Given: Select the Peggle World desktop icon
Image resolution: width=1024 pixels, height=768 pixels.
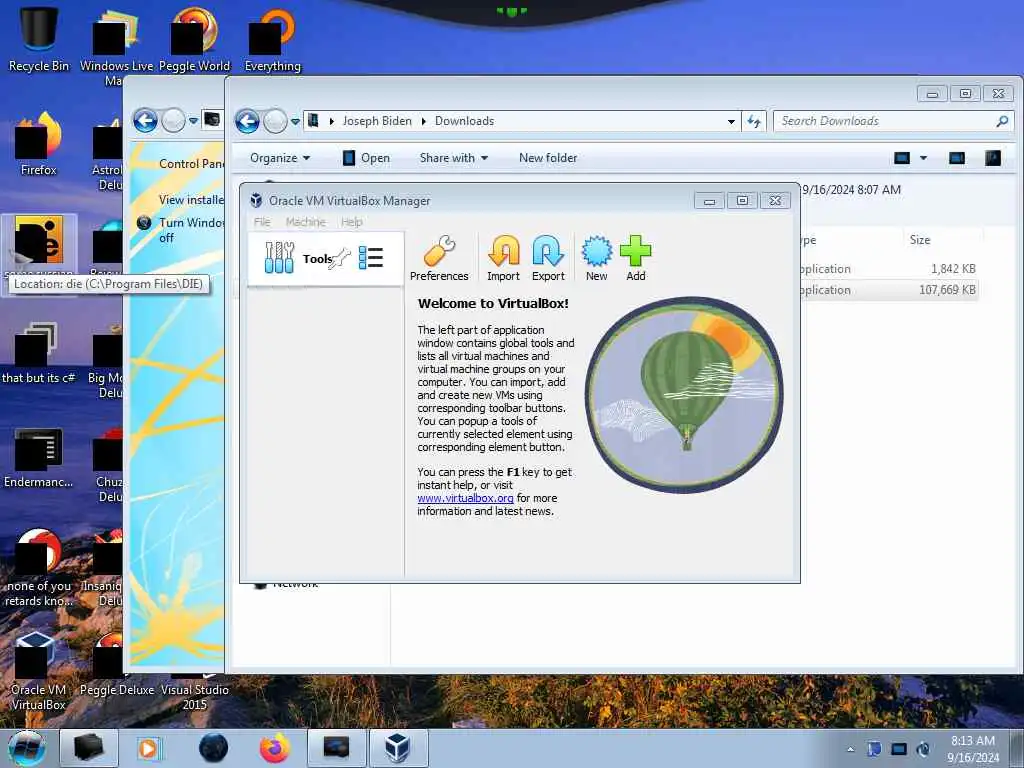Looking at the screenshot, I should pyautogui.click(x=194, y=39).
